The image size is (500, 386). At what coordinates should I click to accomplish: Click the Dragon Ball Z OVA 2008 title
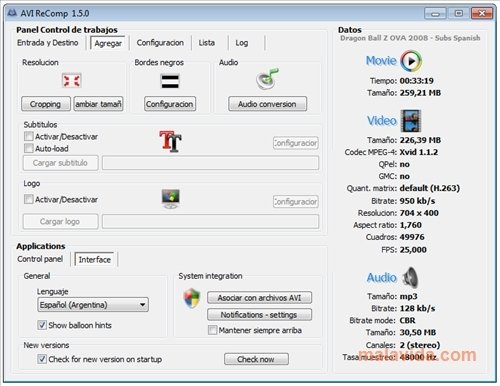410,38
